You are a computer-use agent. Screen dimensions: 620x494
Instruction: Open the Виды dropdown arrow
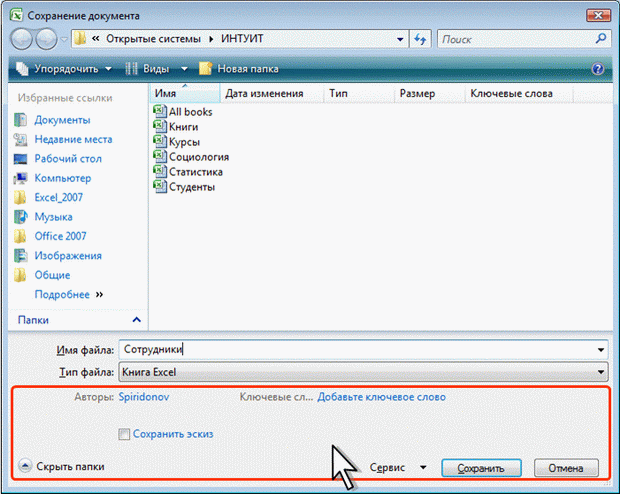click(184, 69)
